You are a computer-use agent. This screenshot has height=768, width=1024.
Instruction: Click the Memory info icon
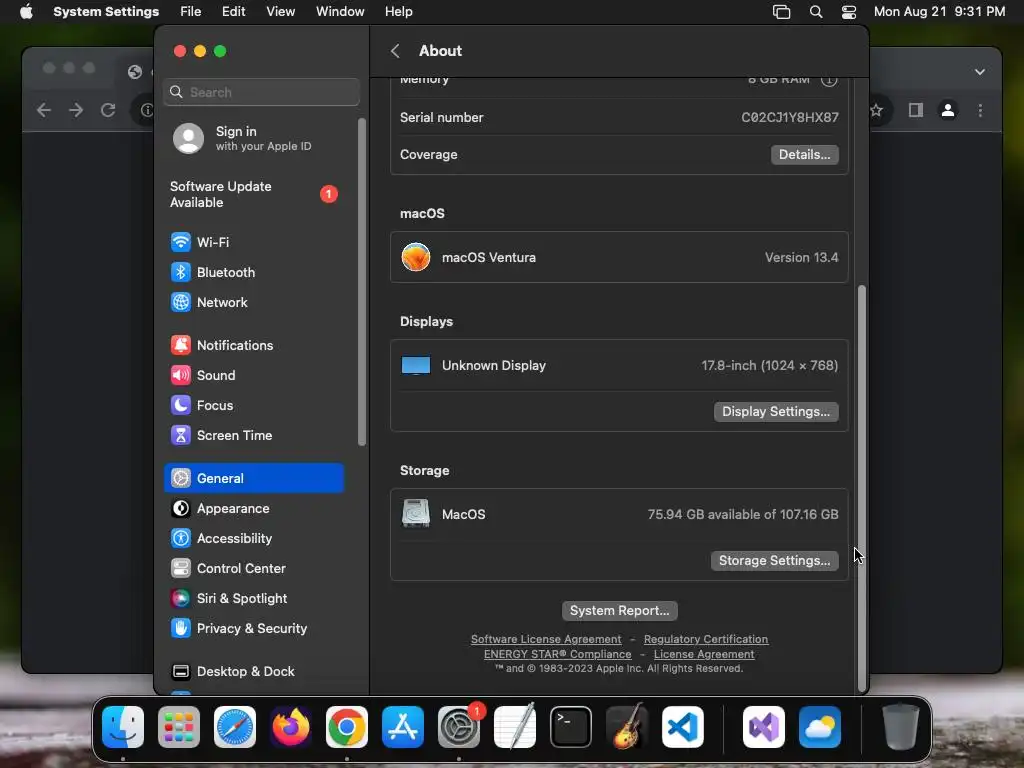pyautogui.click(x=829, y=80)
